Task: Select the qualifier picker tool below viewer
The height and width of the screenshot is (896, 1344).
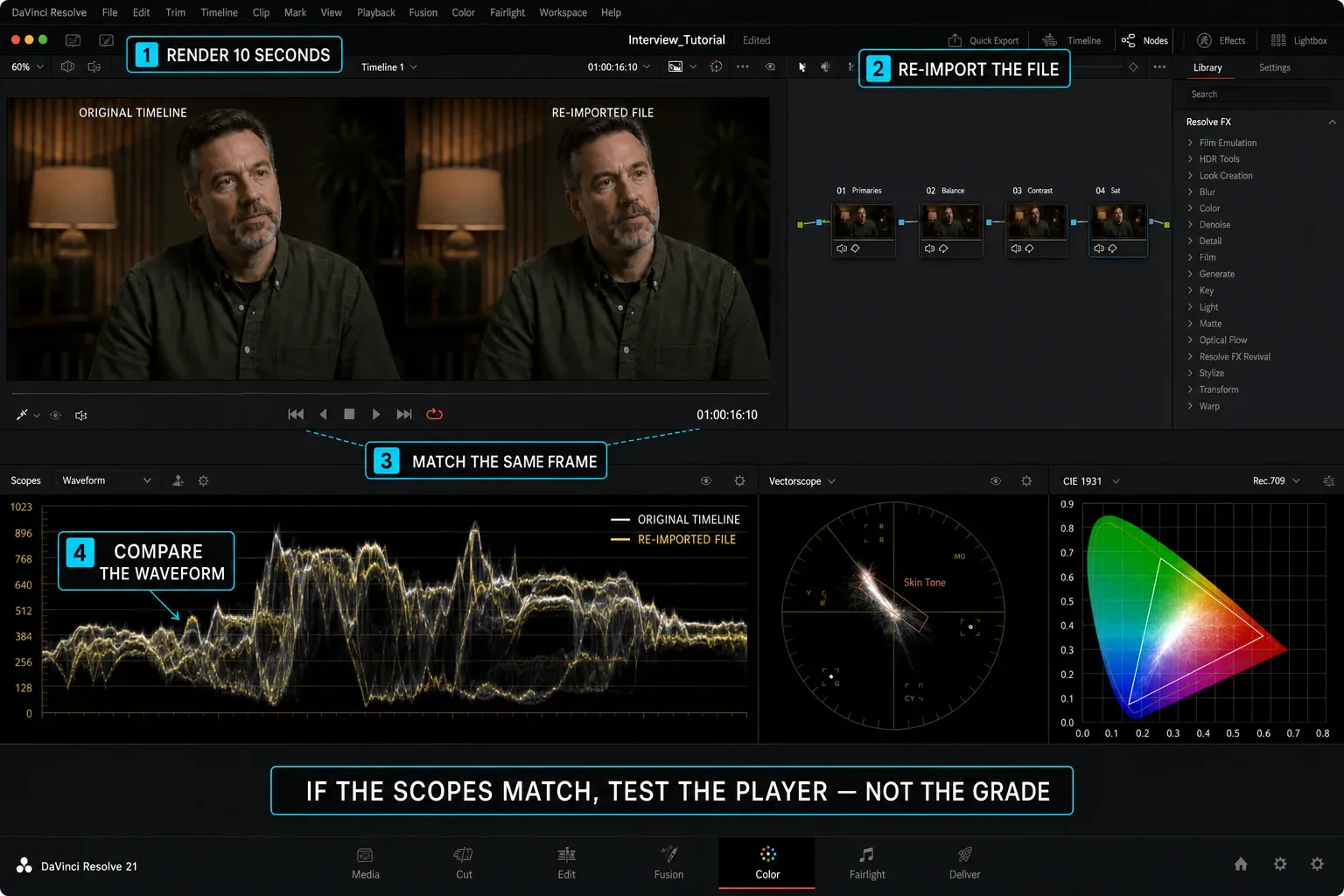Action: point(22,415)
